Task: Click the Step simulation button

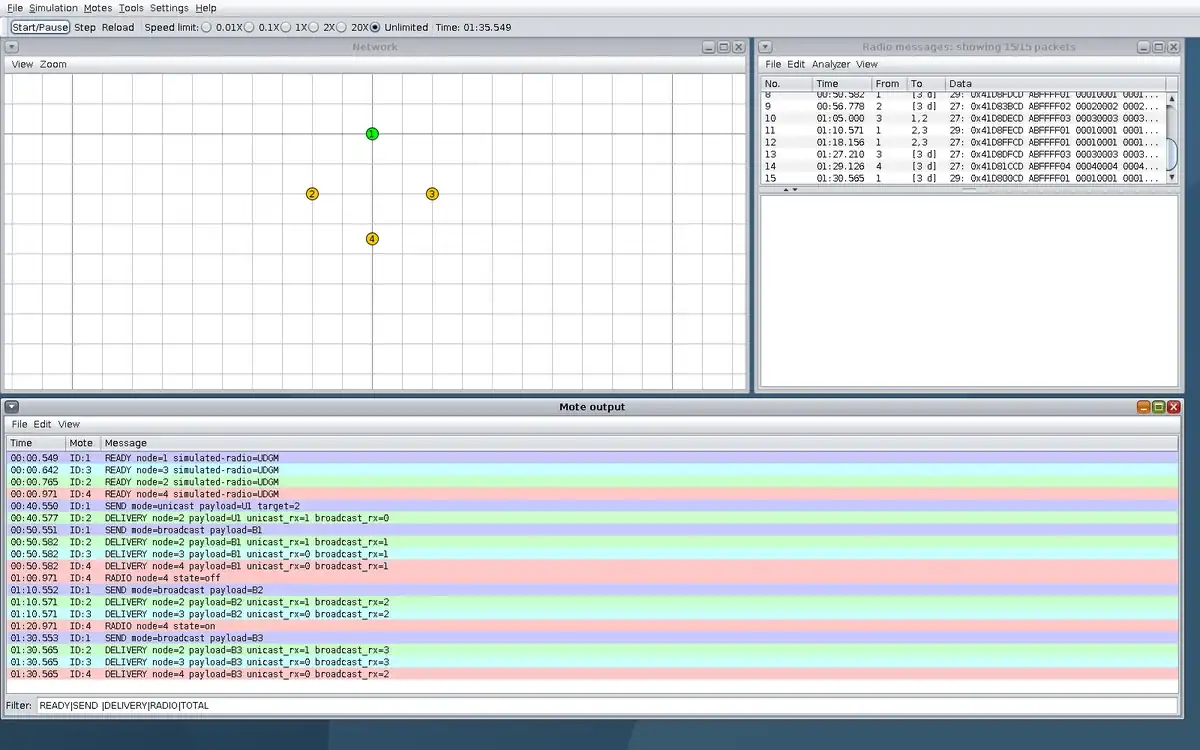Action: (85, 27)
